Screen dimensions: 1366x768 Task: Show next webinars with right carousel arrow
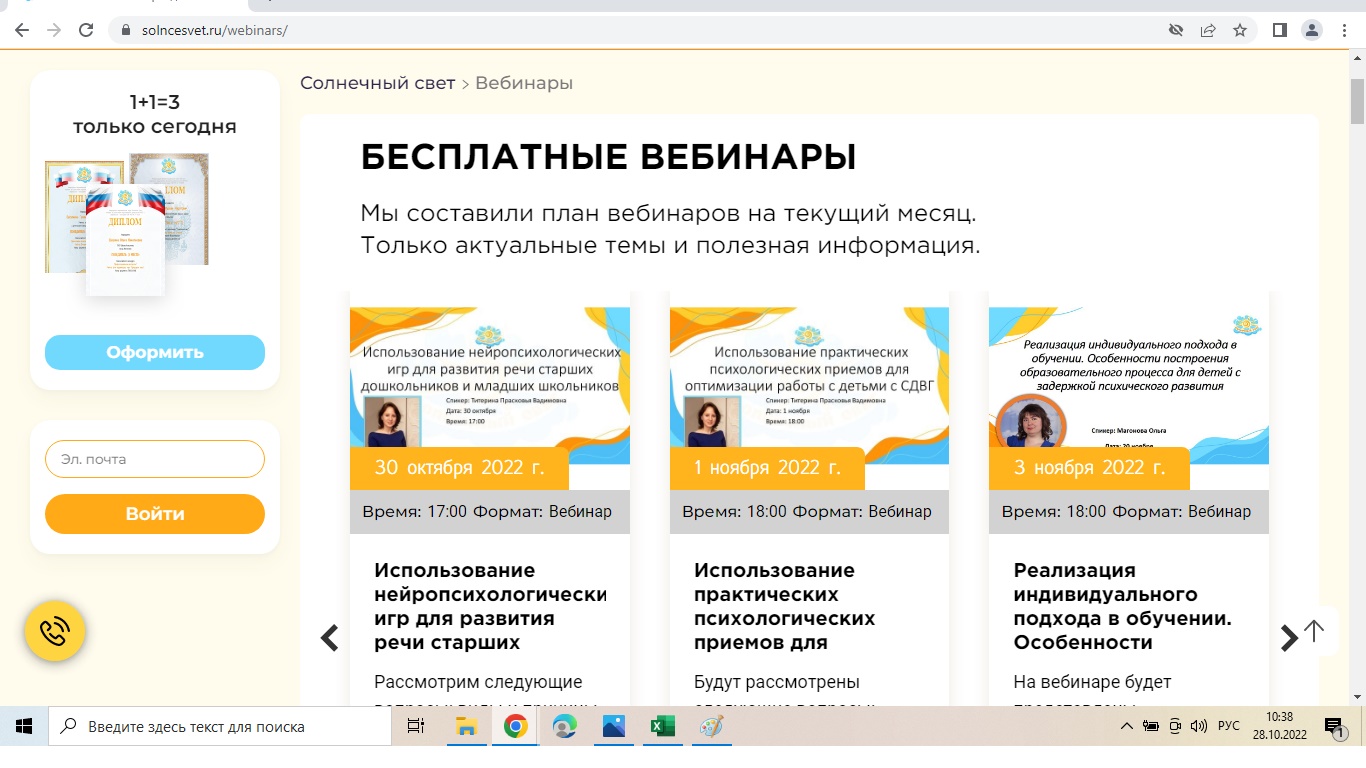coord(1288,637)
